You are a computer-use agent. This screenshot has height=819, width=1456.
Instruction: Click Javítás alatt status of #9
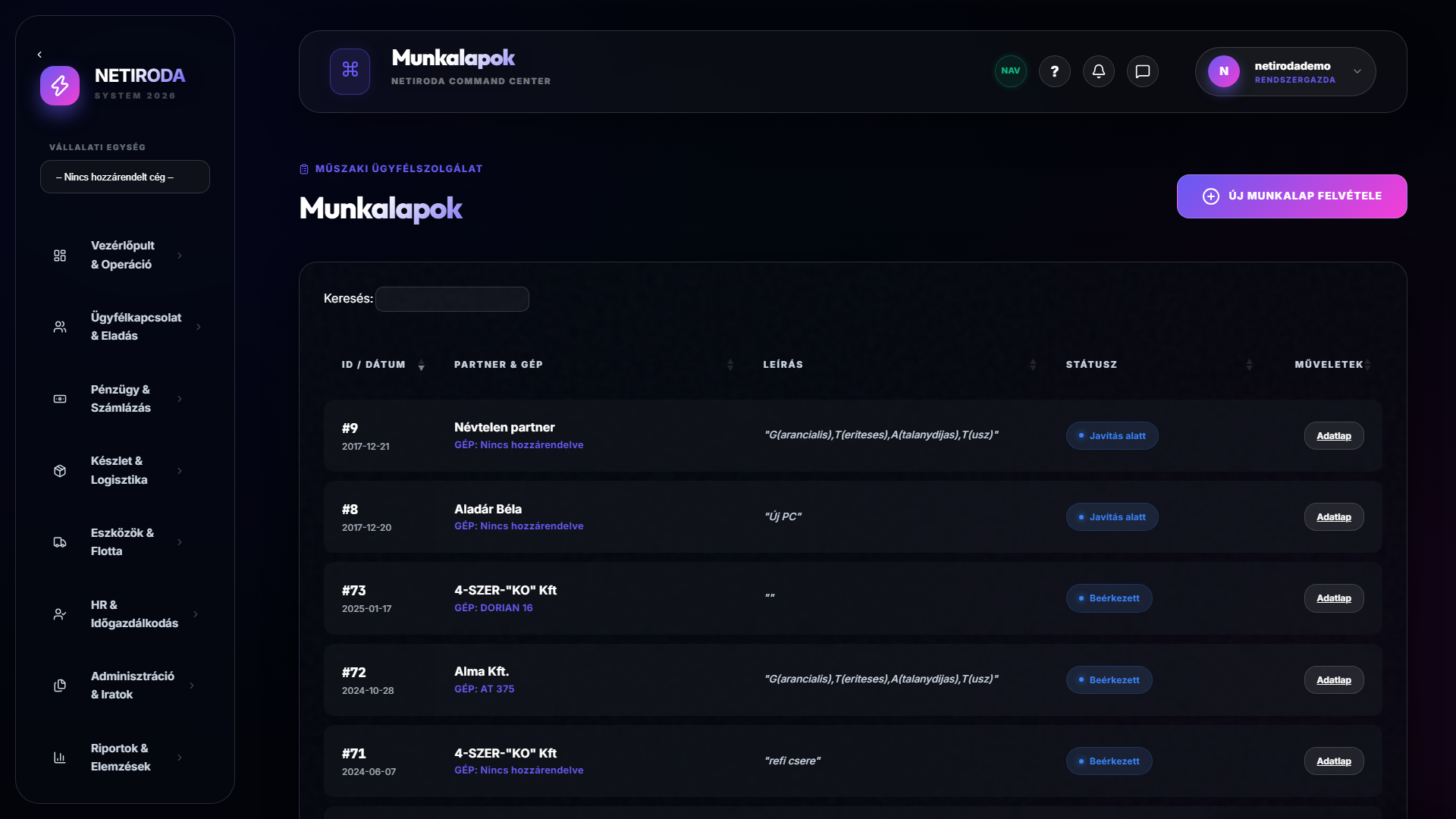[x=1112, y=436]
